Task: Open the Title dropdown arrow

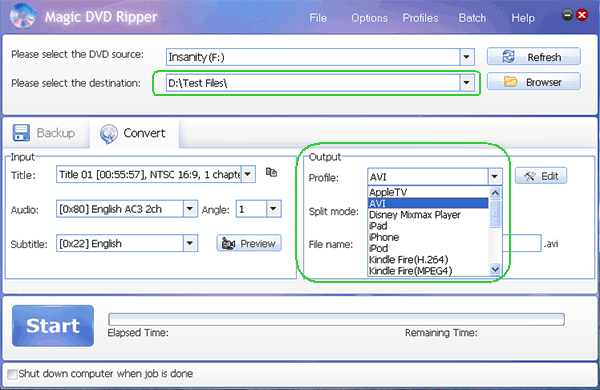Action: [x=248, y=175]
